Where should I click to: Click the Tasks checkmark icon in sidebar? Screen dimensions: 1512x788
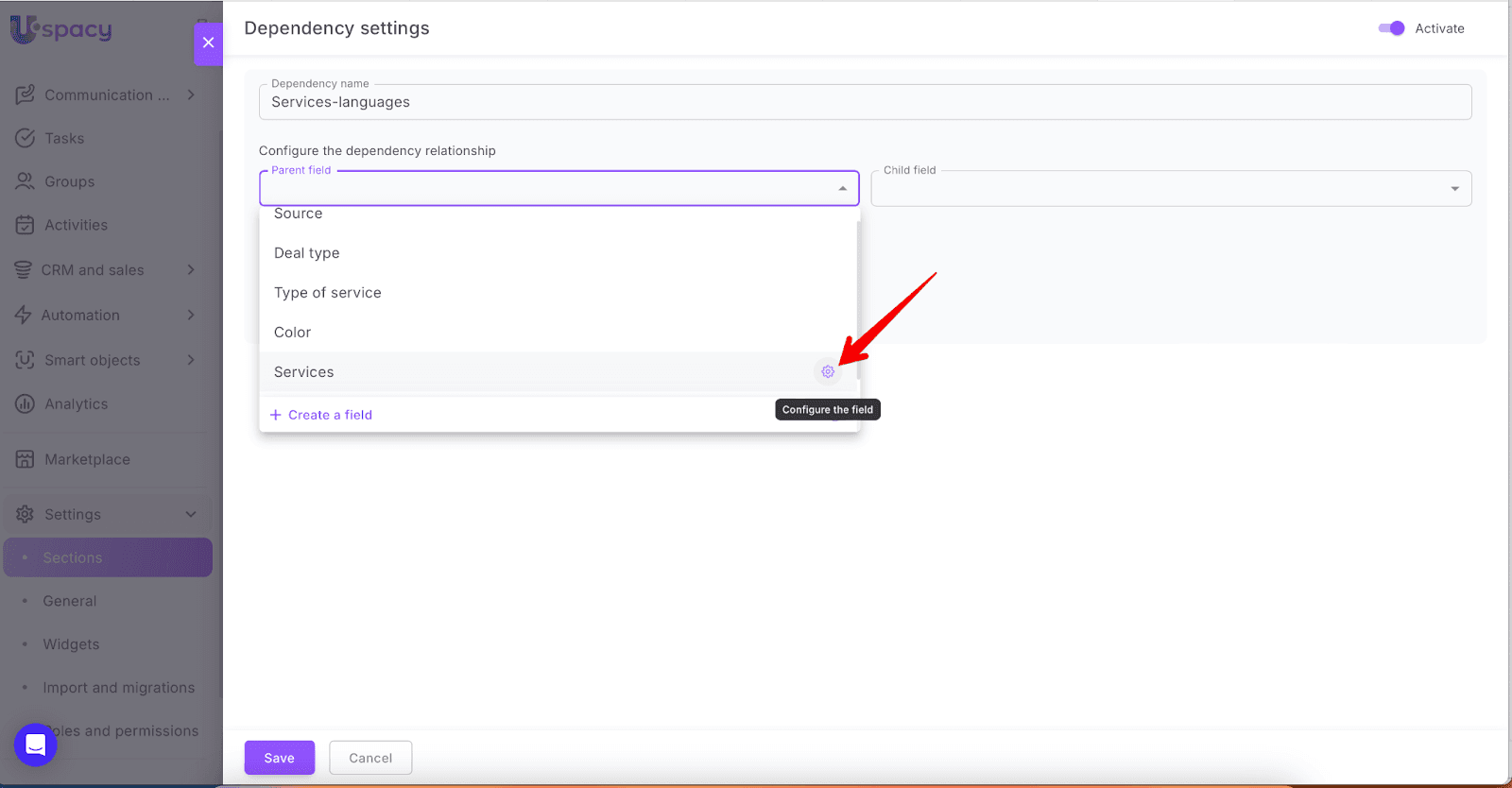pyautogui.click(x=26, y=138)
